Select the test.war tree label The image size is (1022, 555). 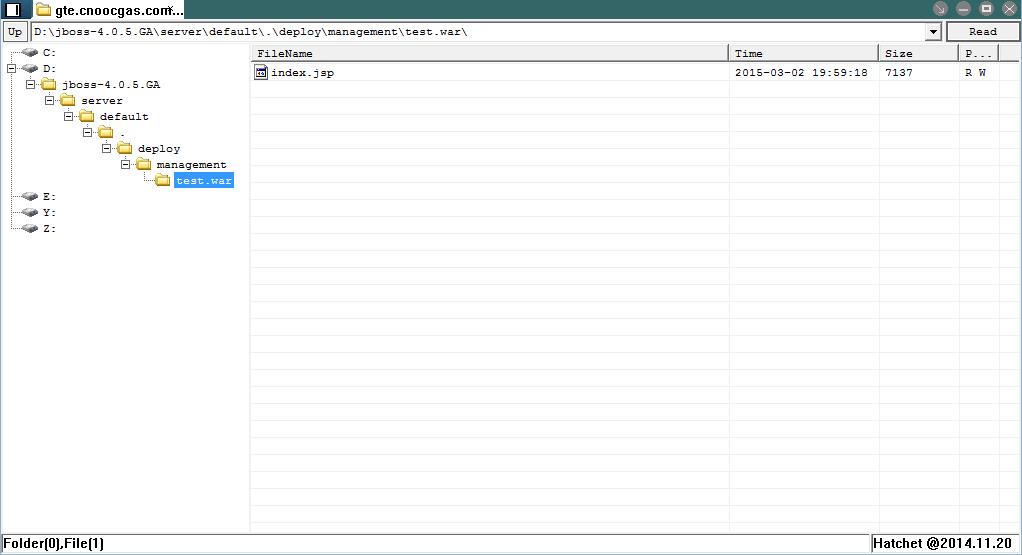click(x=204, y=180)
